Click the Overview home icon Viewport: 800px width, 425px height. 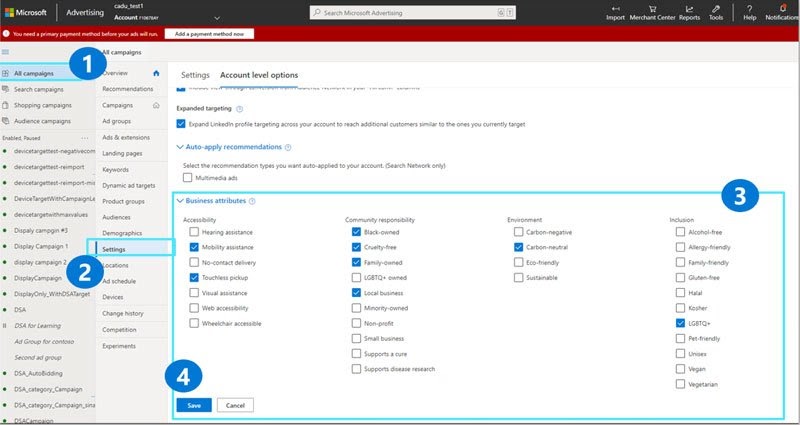pyautogui.click(x=156, y=73)
